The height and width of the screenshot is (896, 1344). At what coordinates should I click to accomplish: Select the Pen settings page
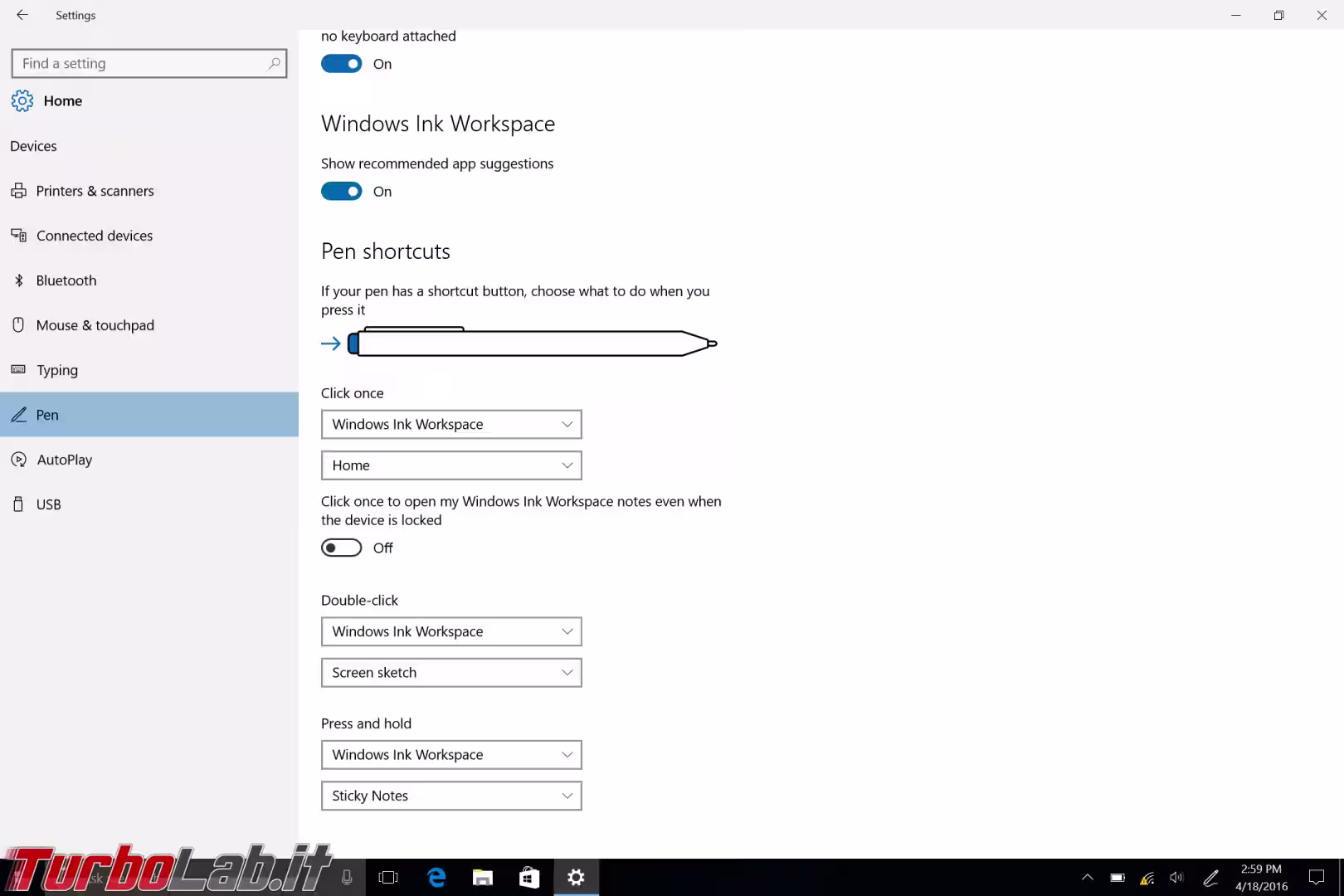(149, 415)
